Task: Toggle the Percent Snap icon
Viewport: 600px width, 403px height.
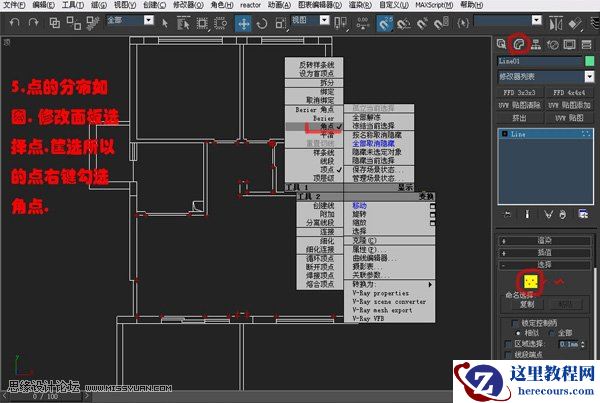Action: coord(422,24)
